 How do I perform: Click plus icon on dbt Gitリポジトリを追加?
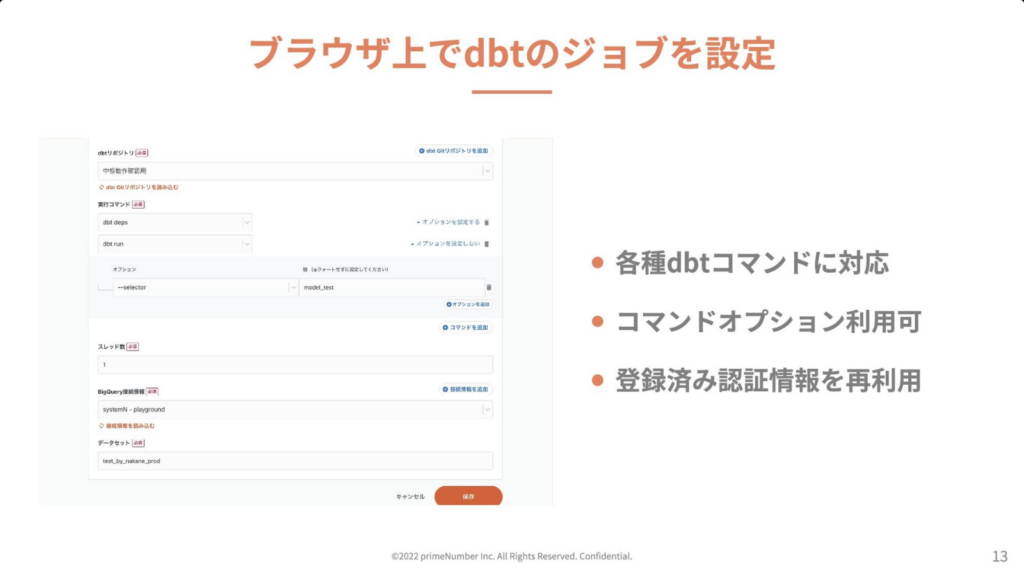422,151
